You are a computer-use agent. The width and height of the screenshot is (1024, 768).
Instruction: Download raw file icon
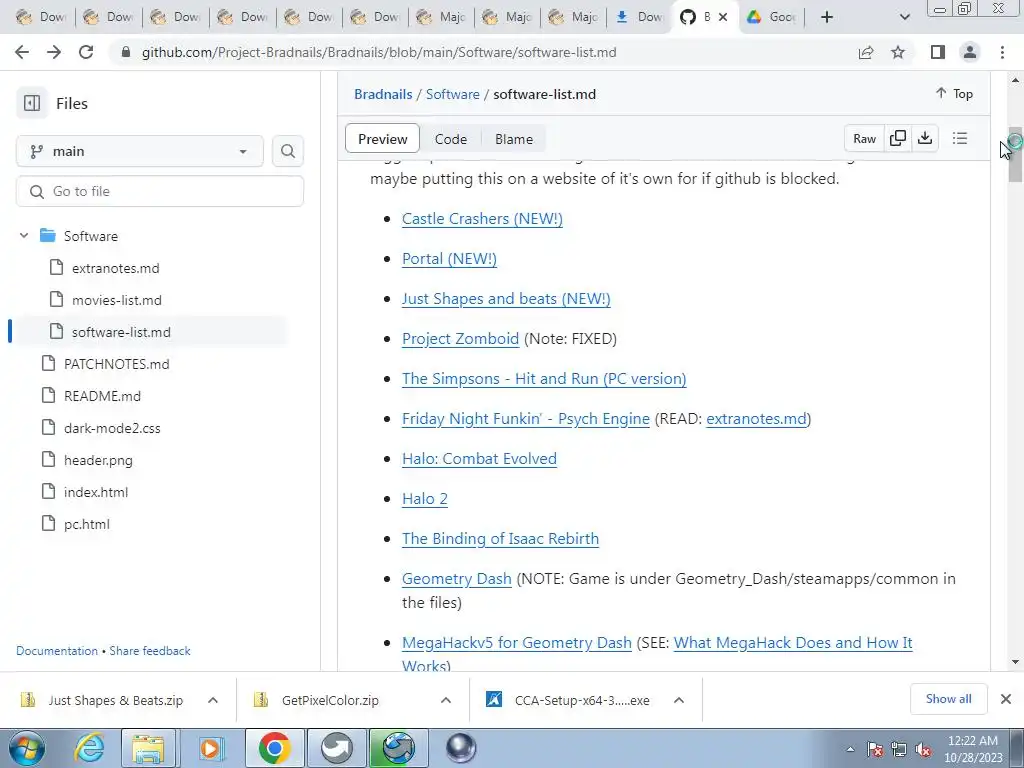tap(925, 138)
